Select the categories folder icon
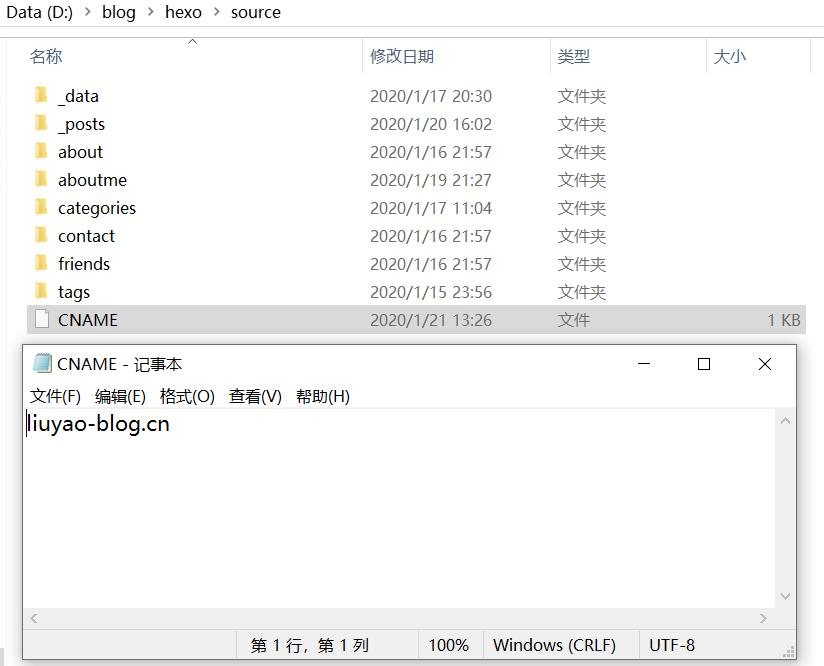This screenshot has width=824, height=666. tap(42, 207)
